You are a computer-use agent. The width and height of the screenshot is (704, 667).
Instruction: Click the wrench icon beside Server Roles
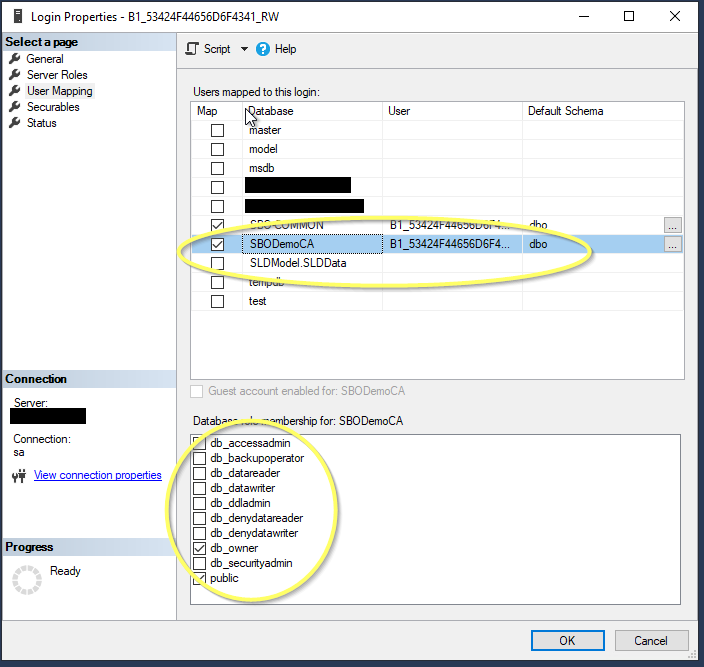point(15,75)
